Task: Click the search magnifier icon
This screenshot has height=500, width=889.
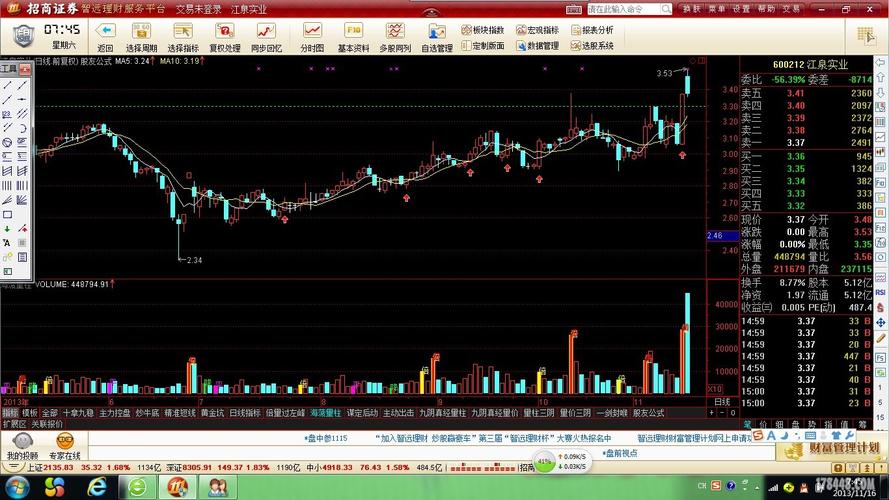Action: (x=666, y=9)
